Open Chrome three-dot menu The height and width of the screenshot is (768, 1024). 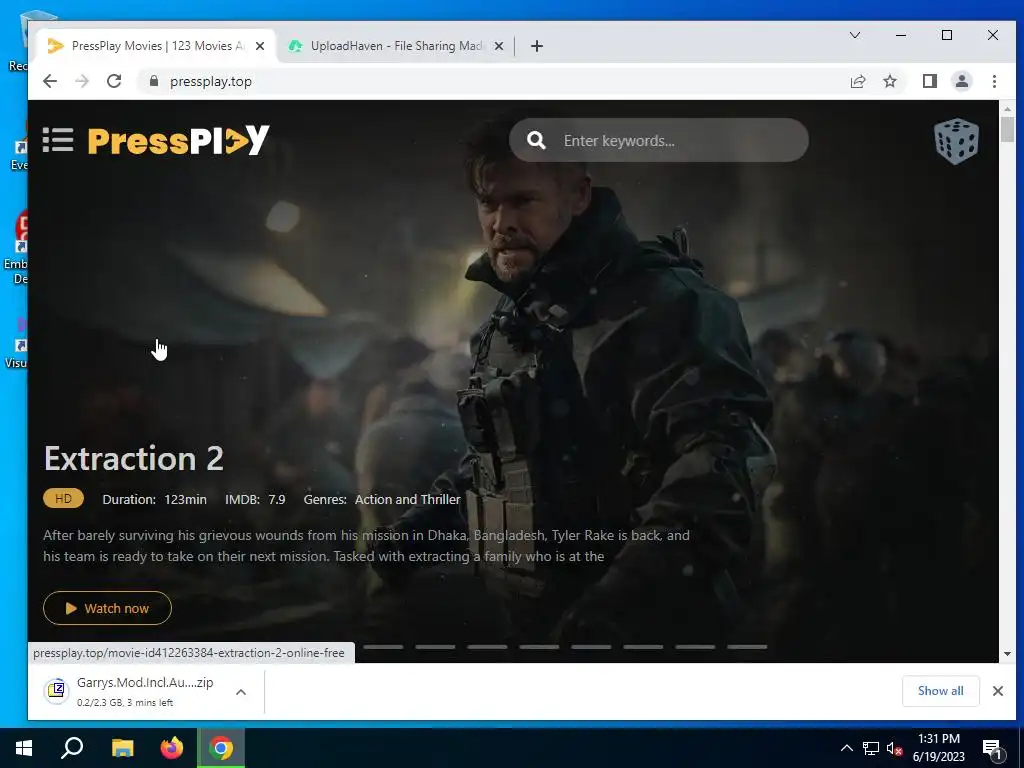coord(995,81)
